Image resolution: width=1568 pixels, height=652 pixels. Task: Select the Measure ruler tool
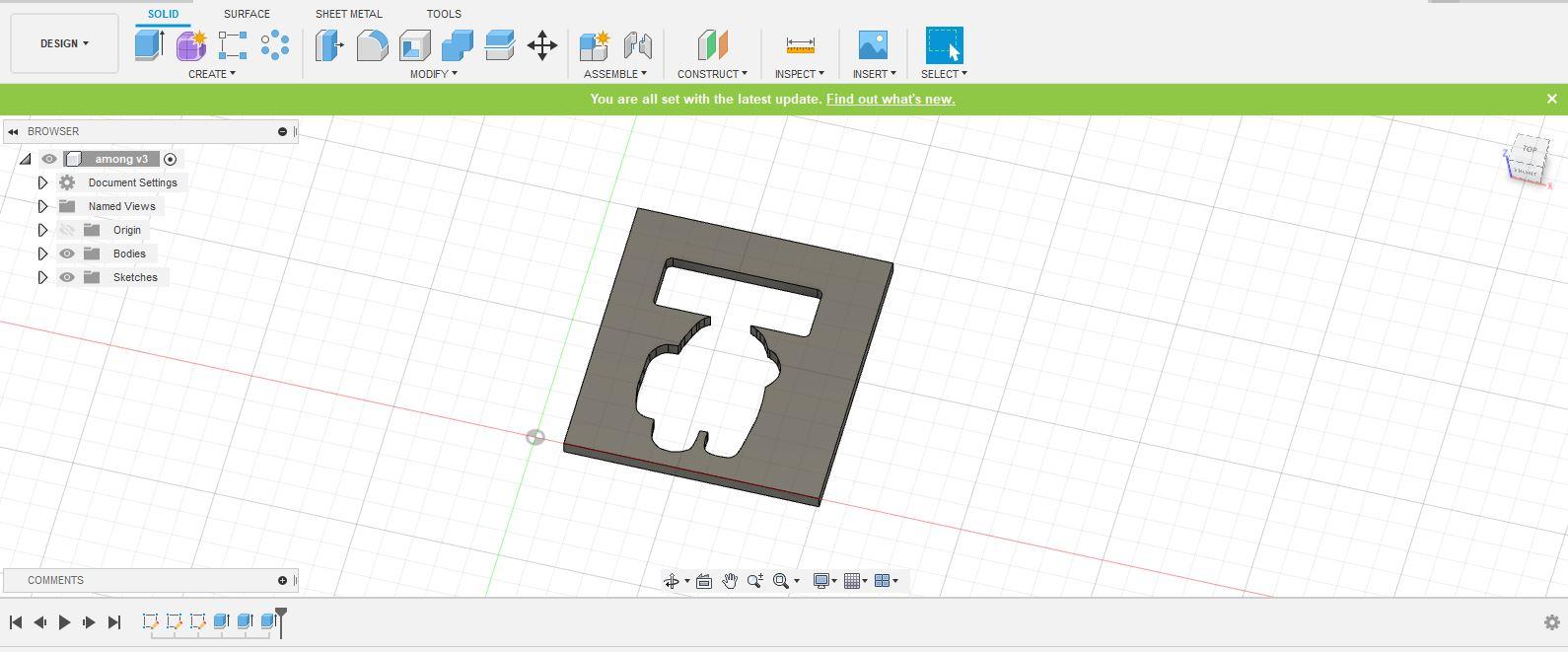pos(800,45)
